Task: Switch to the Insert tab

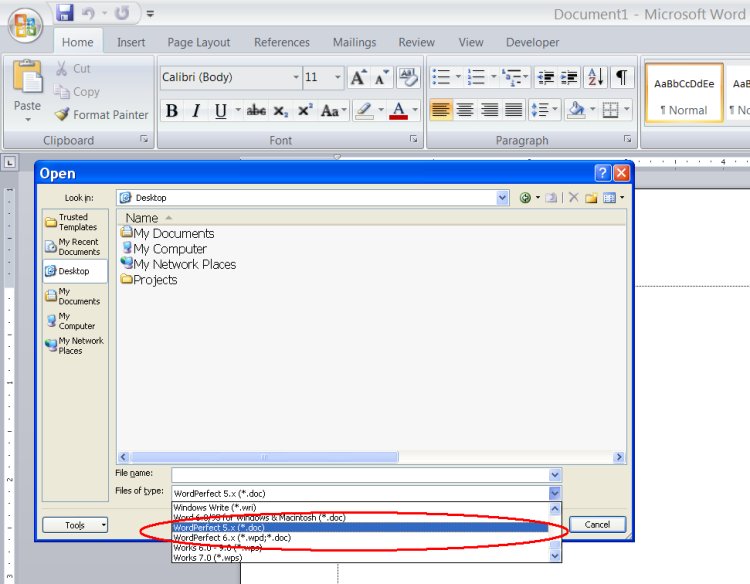Action: [131, 43]
